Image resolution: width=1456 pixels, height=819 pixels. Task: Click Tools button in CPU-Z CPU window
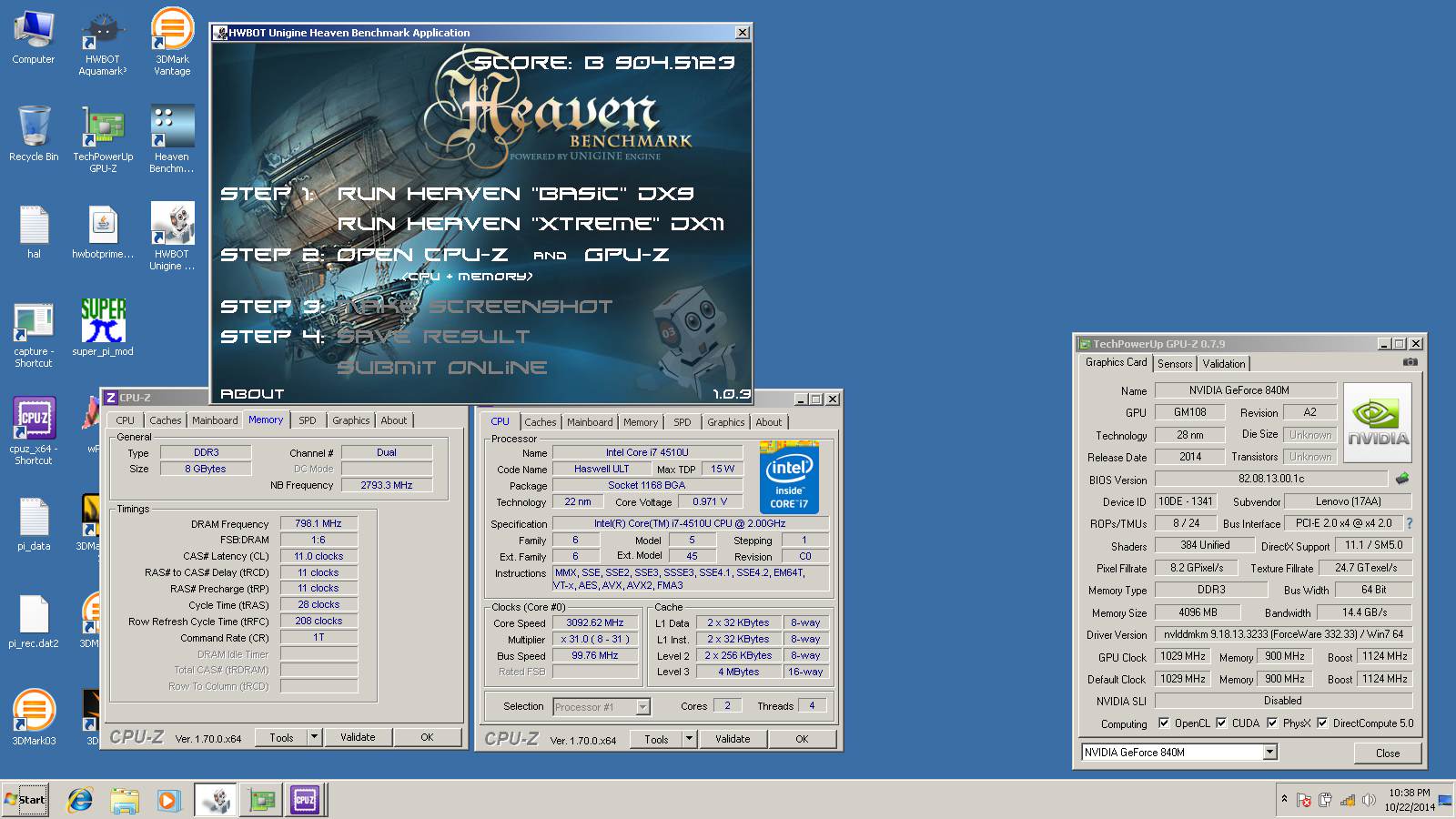(656, 739)
